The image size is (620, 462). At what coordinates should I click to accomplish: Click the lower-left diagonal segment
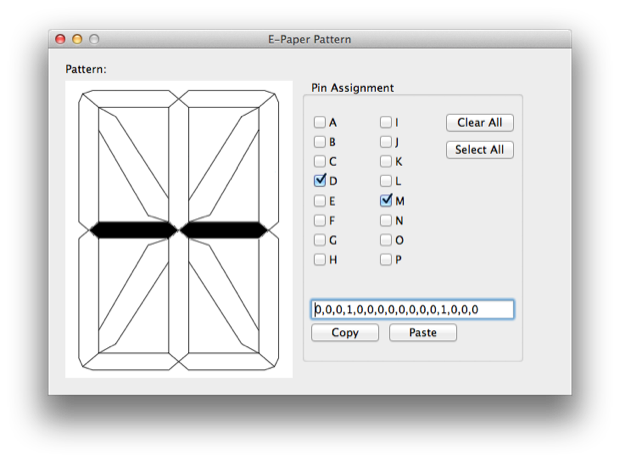tap(134, 294)
